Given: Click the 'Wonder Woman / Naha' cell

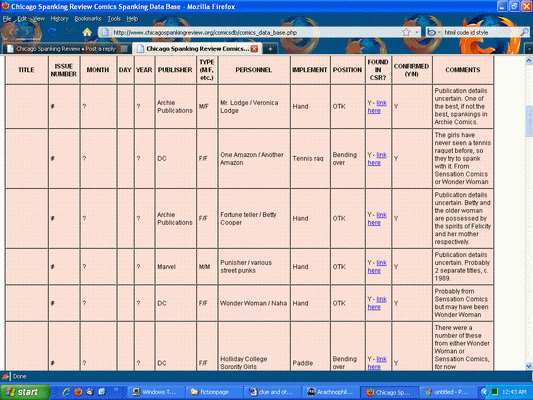Looking at the screenshot, I should click(254, 303).
